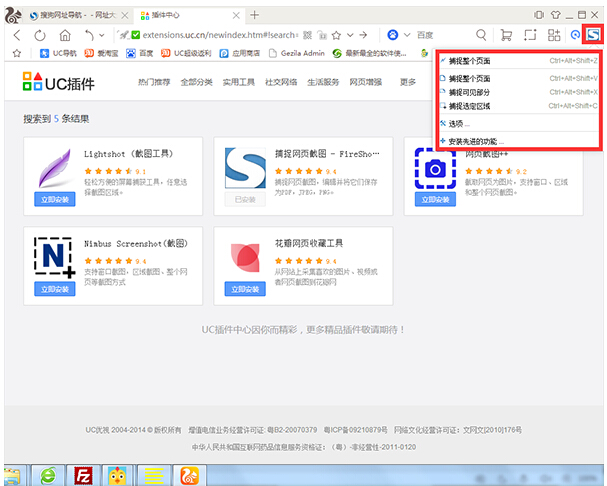The width and height of the screenshot is (607, 486).
Task: Open the UC导航 bookmark
Action: tap(58, 53)
